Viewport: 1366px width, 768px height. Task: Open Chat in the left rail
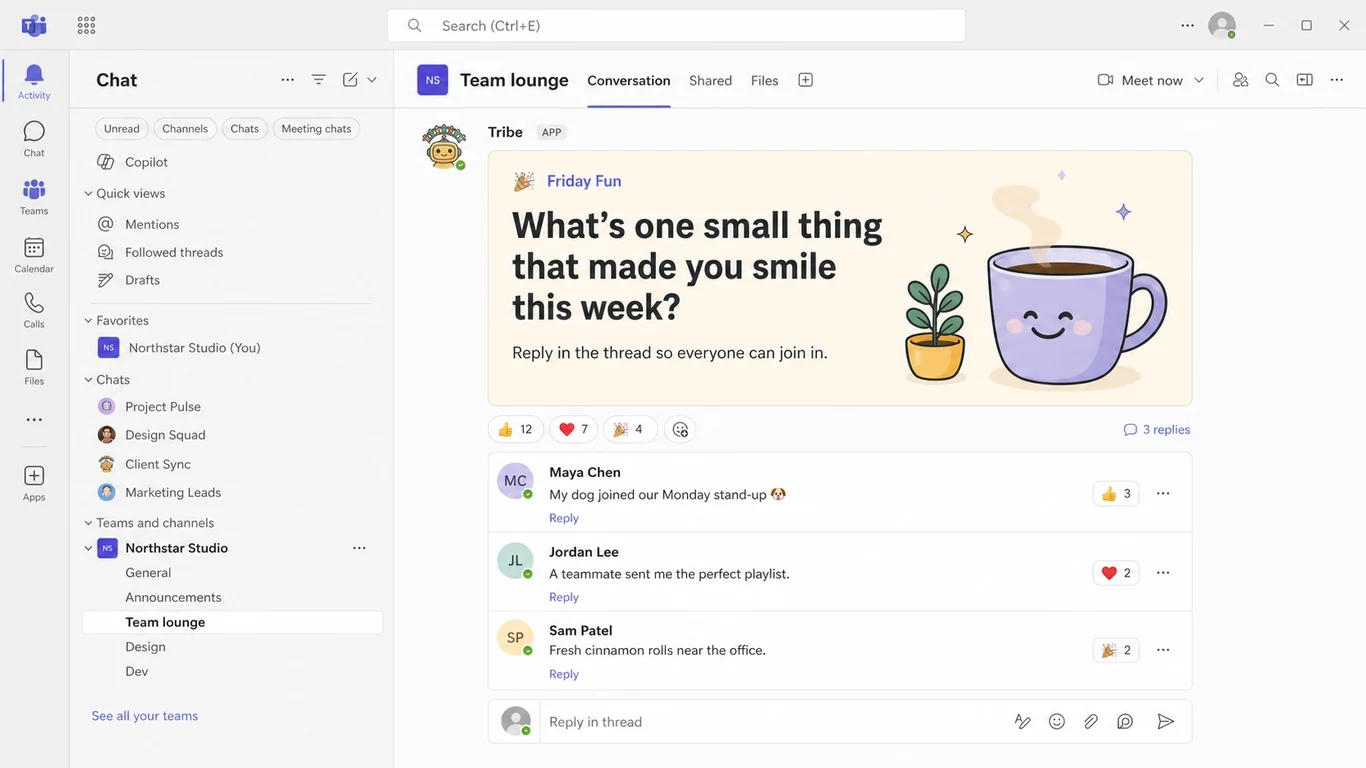[x=34, y=139]
